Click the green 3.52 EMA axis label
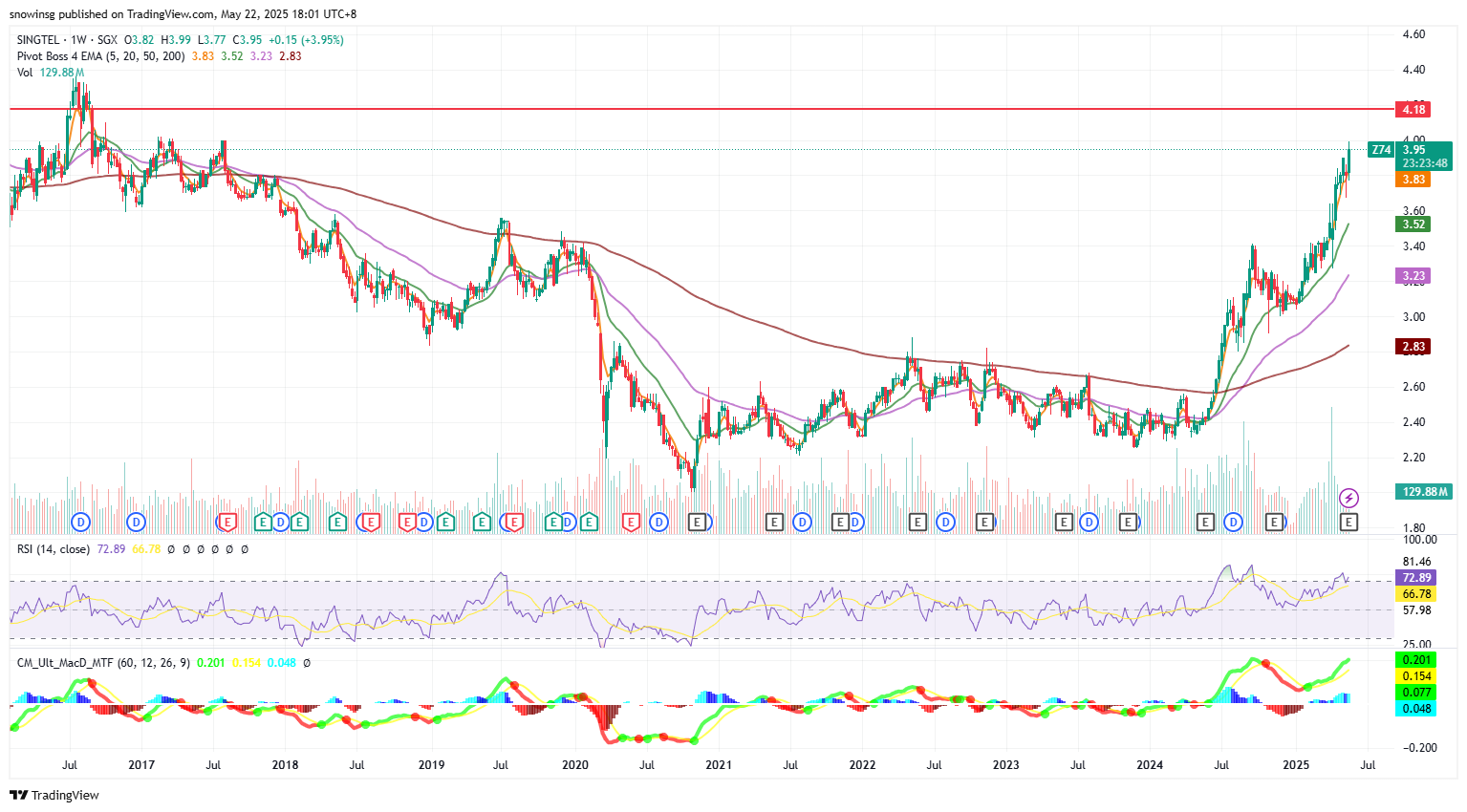Viewport: 1467px width, 812px height. [1413, 224]
